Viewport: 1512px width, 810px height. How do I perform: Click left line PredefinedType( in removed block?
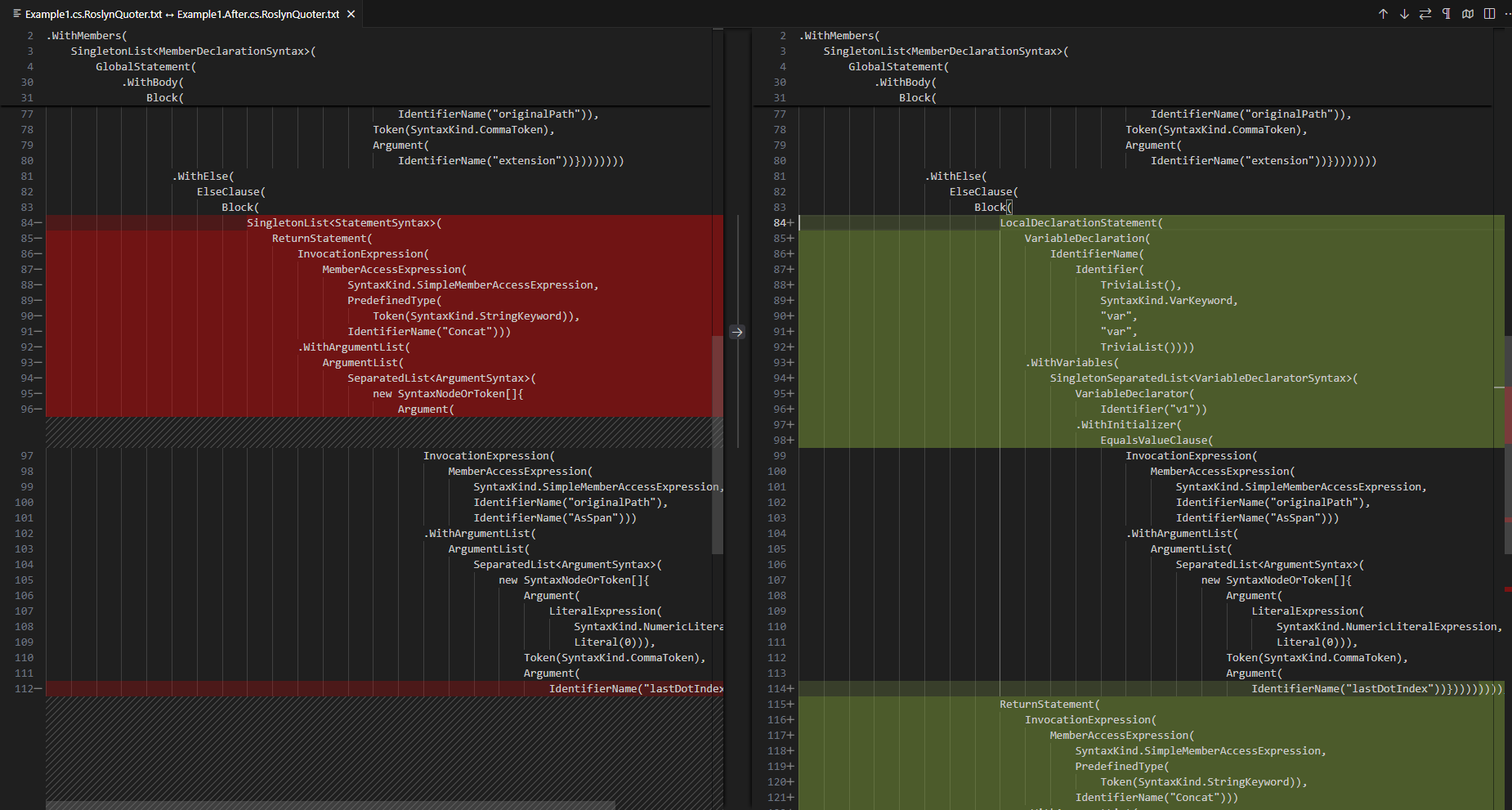[395, 300]
